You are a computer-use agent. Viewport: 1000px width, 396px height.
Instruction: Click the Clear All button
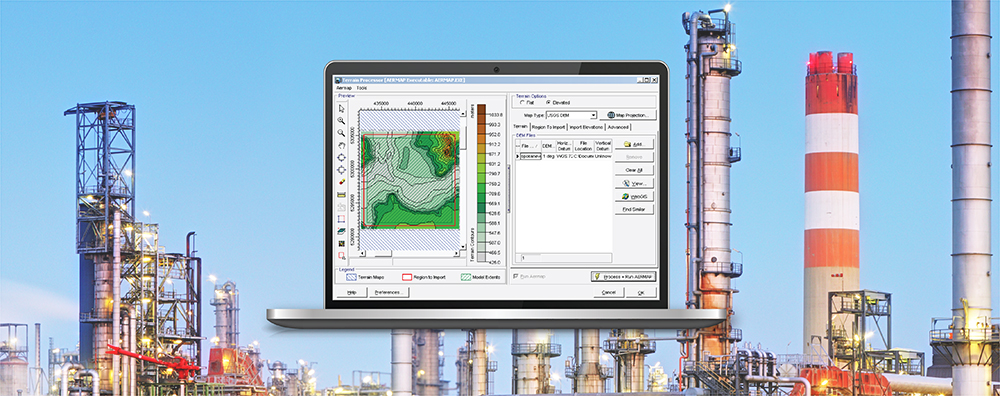[634, 170]
